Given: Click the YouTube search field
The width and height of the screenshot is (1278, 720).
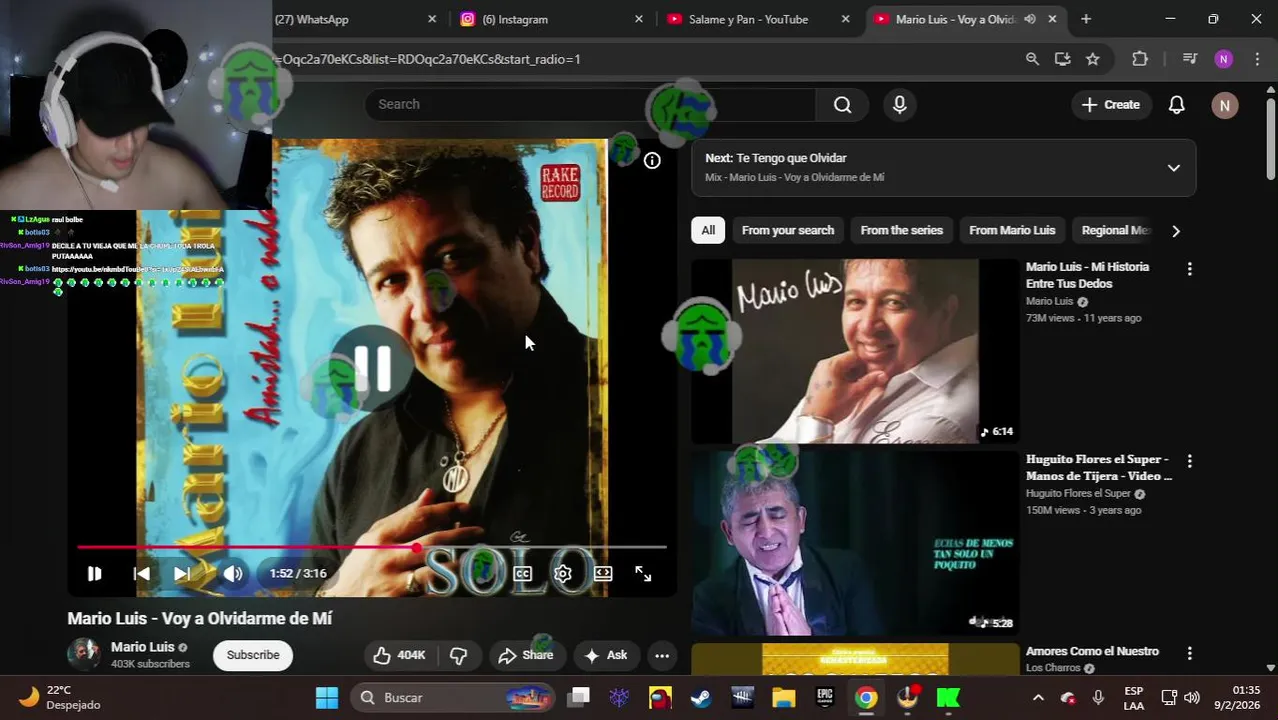Looking at the screenshot, I should [590, 104].
